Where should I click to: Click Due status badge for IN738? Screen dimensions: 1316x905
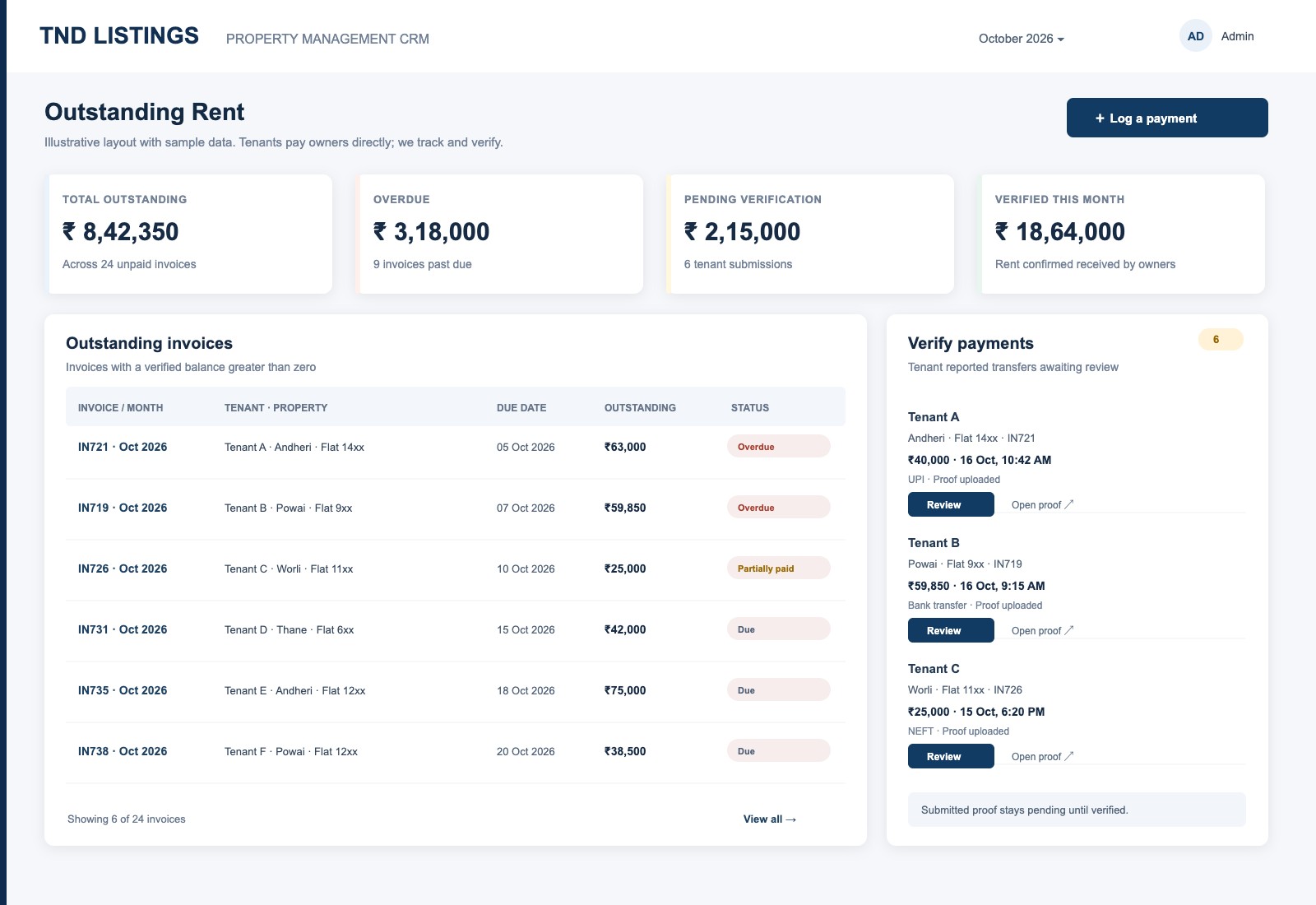pos(778,751)
